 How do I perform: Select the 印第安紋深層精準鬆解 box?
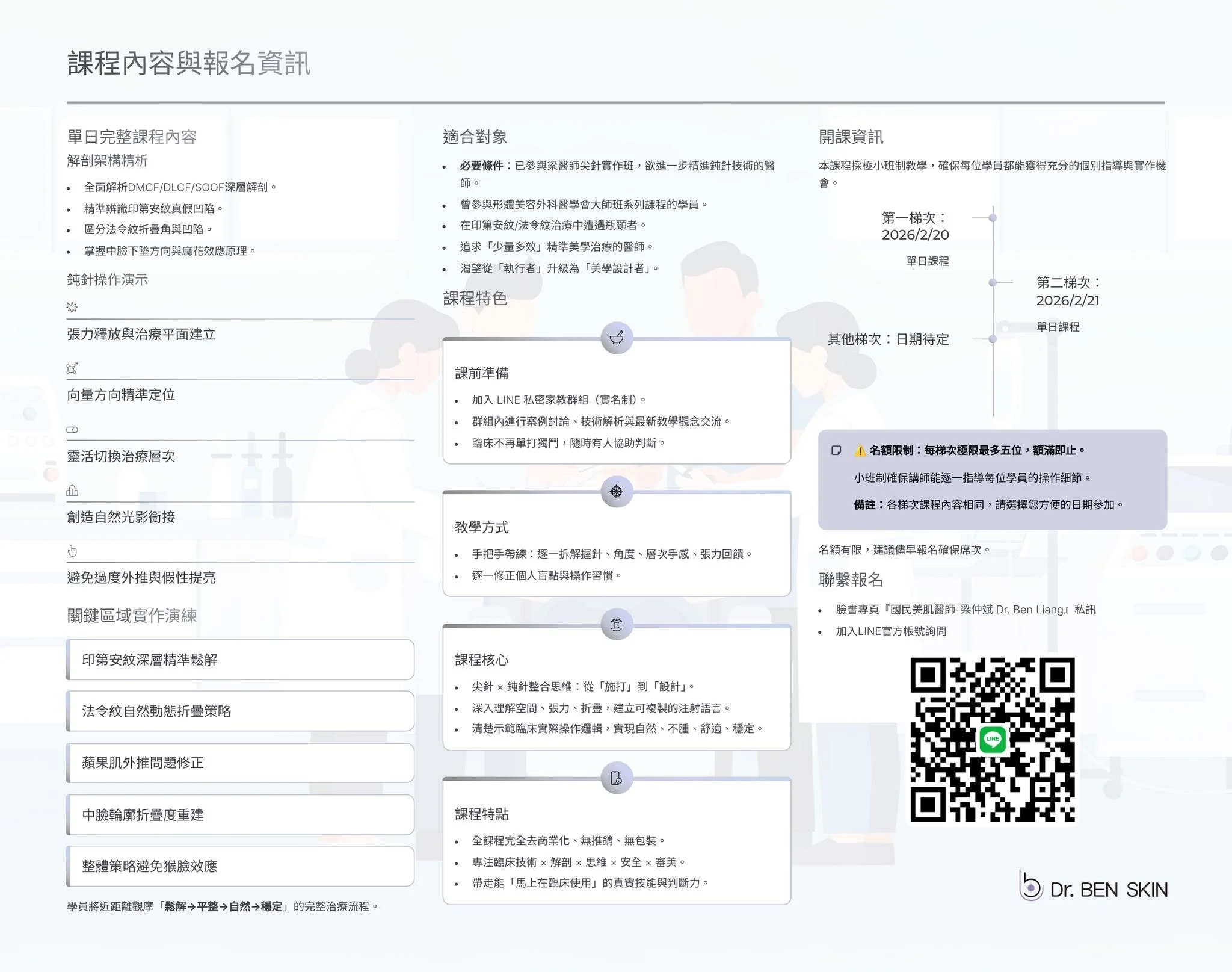pos(240,660)
